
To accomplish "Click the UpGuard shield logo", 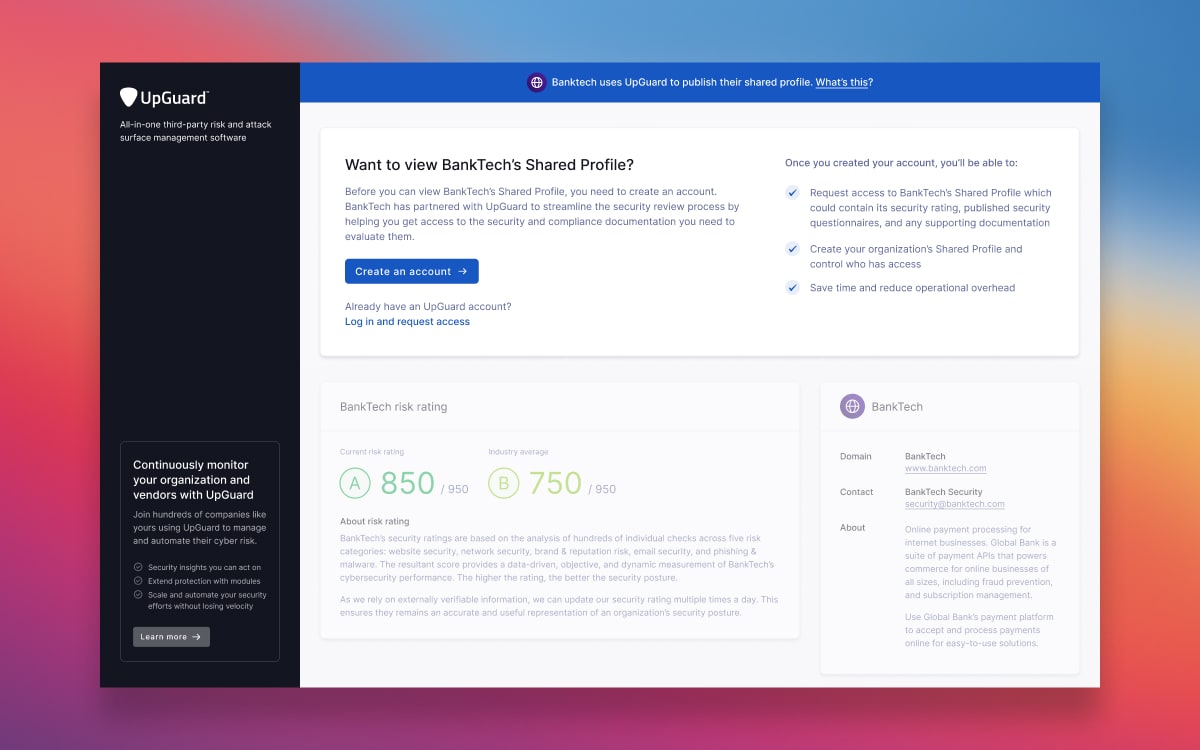I will (x=128, y=97).
